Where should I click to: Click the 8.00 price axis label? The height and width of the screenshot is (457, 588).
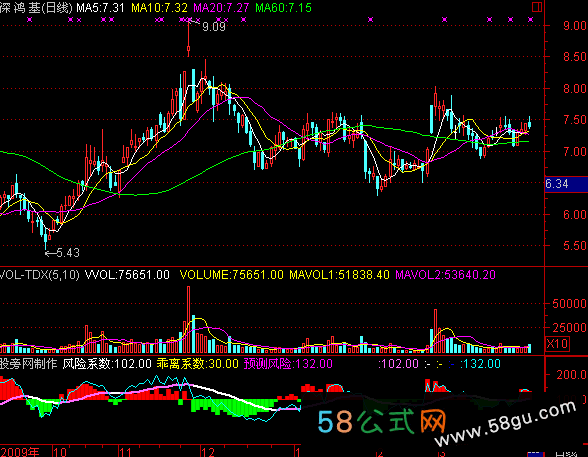574,89
